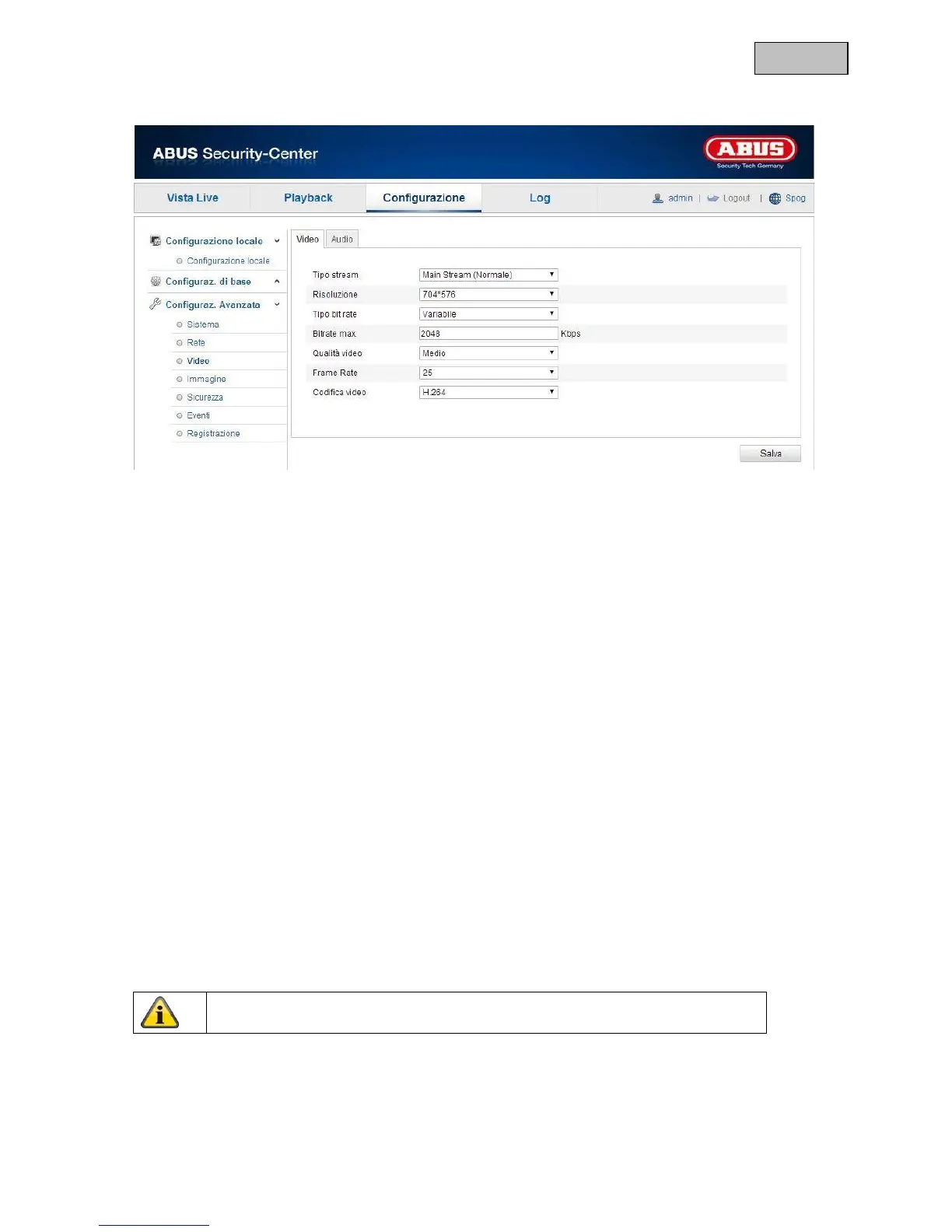Image resolution: width=952 pixels, height=1232 pixels.
Task: Click the yellow info warning icon
Action: pyautogui.click(x=160, y=1013)
